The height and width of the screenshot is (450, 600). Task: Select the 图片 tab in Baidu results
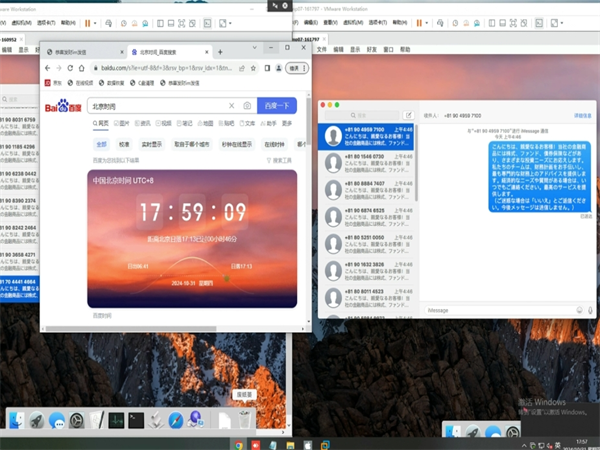click(123, 123)
